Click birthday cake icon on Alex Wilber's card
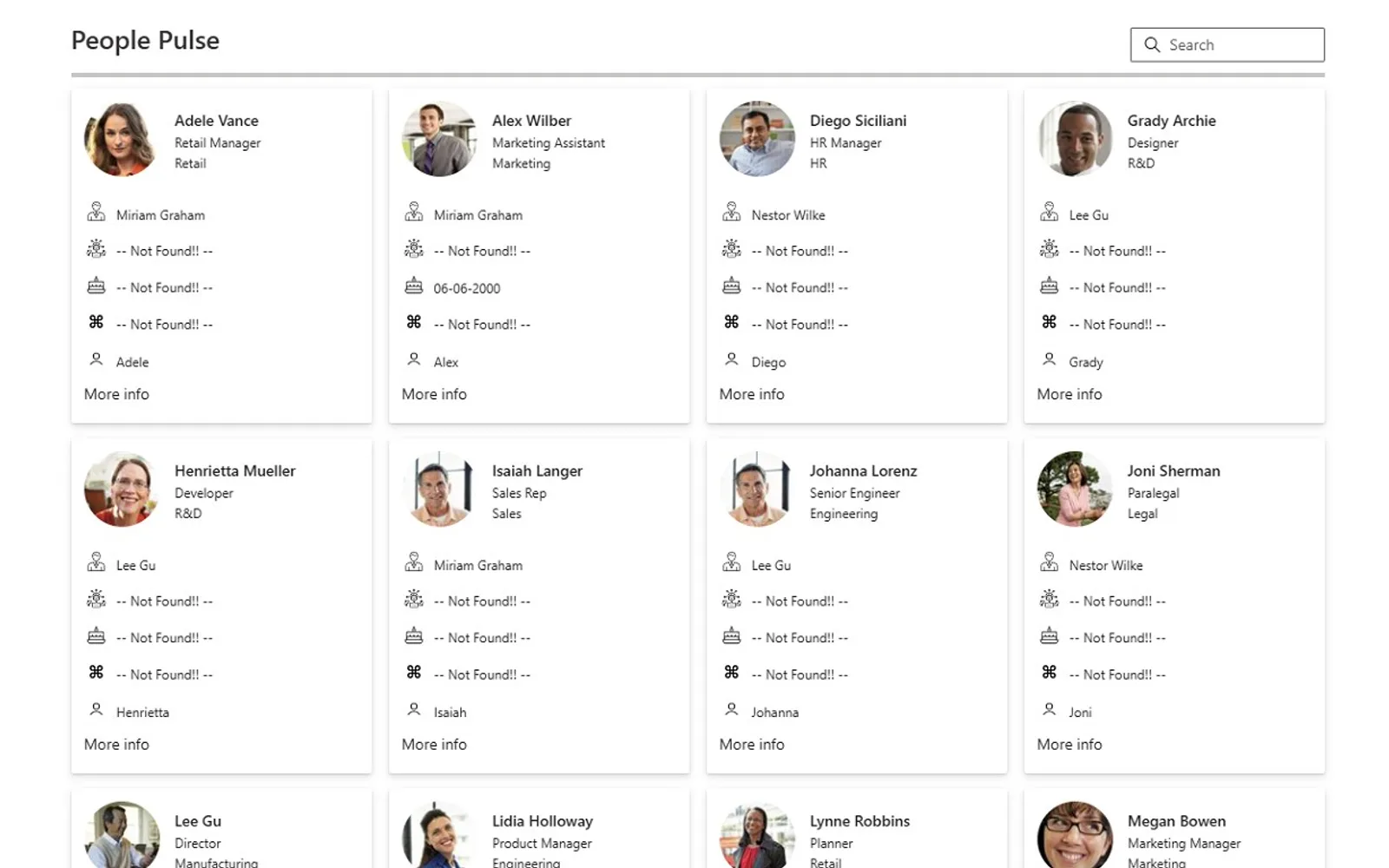 tap(414, 286)
